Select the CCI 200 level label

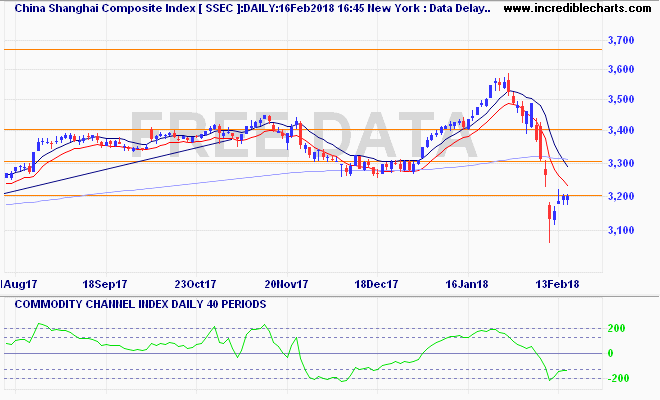point(618,328)
